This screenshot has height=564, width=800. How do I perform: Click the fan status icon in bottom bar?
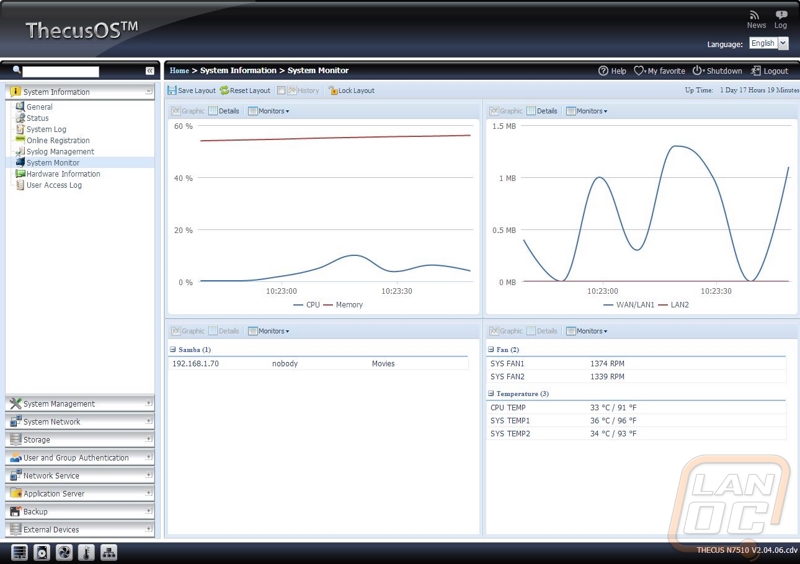point(64,553)
